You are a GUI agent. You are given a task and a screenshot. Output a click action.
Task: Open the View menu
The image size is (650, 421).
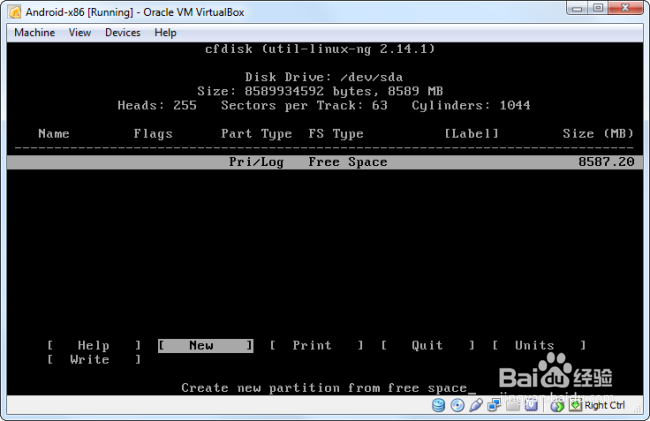80,32
